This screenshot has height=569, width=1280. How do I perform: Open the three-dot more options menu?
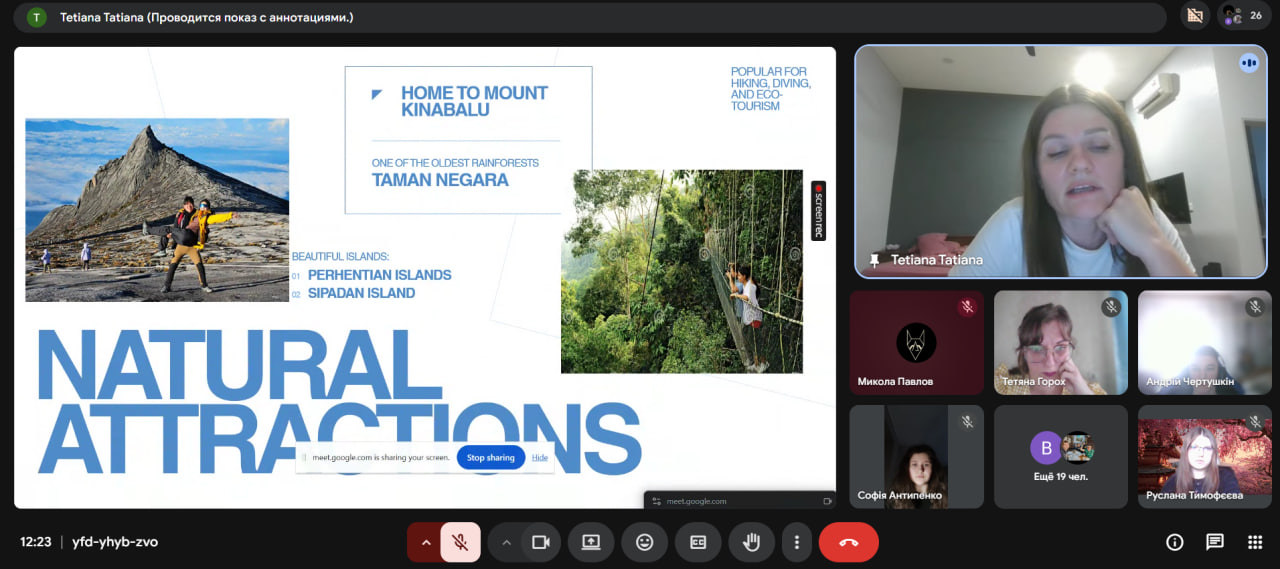(796, 542)
